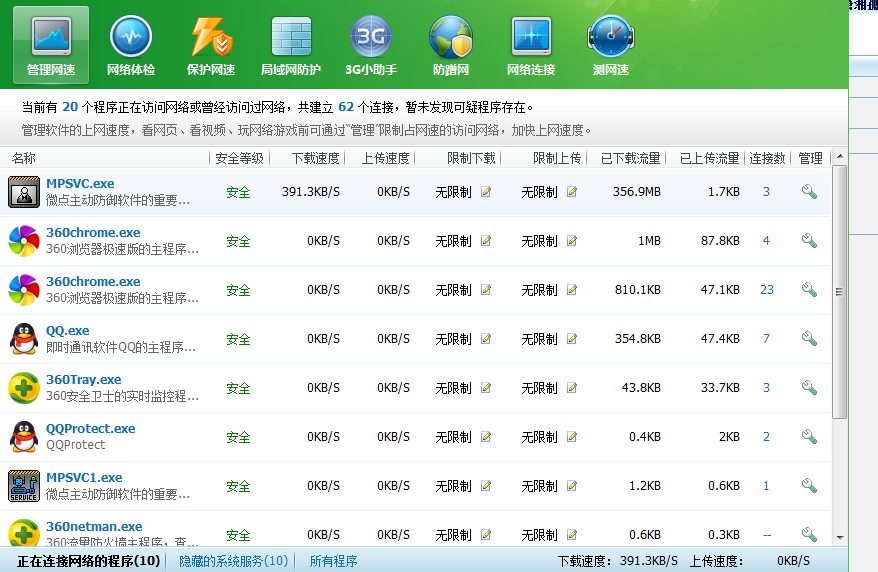Open manage wrench for MPSVC1.exe
Screen dimensions: 878x572
pos(809,486)
